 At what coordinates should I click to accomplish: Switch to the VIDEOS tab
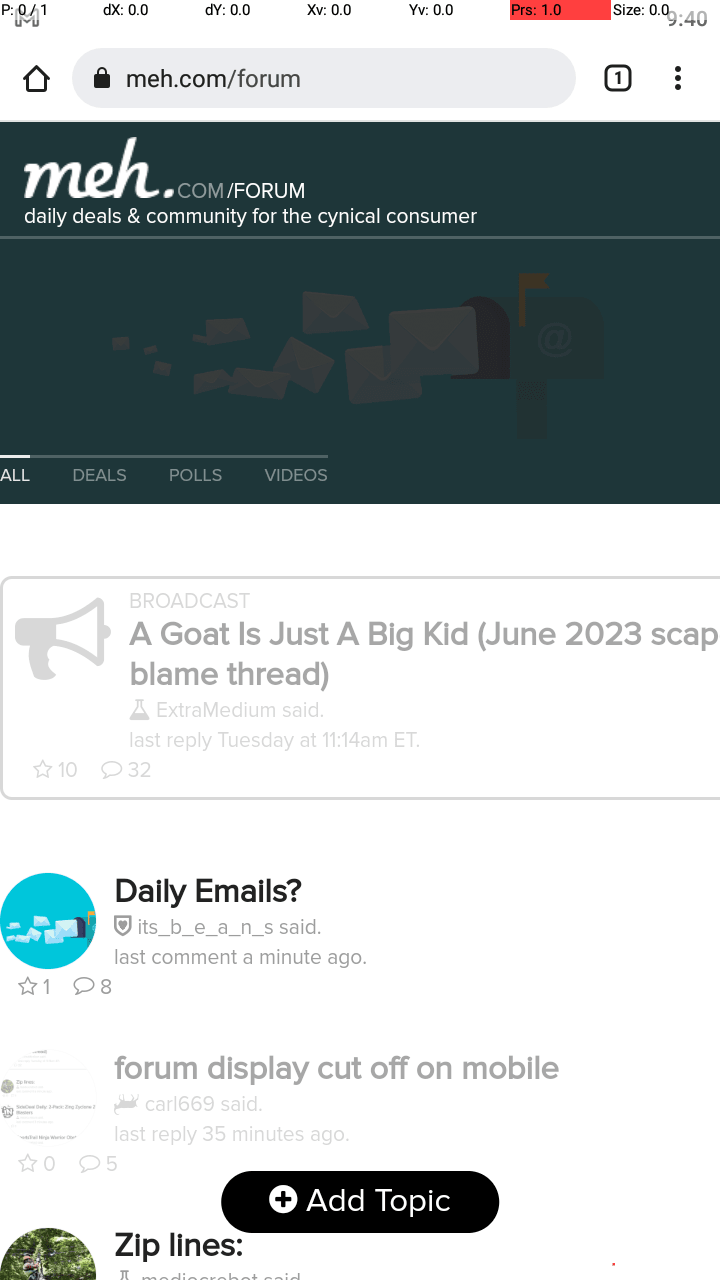(296, 475)
